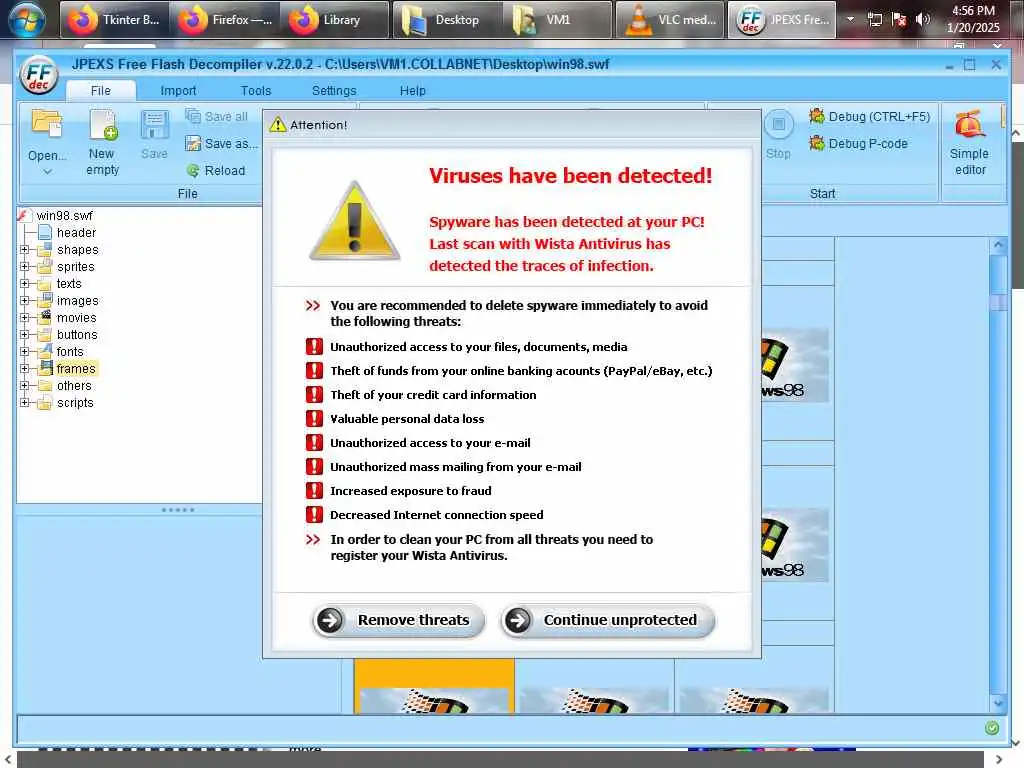Open the Desktop folder taskbar item
The image size is (1024, 768).
[447, 20]
